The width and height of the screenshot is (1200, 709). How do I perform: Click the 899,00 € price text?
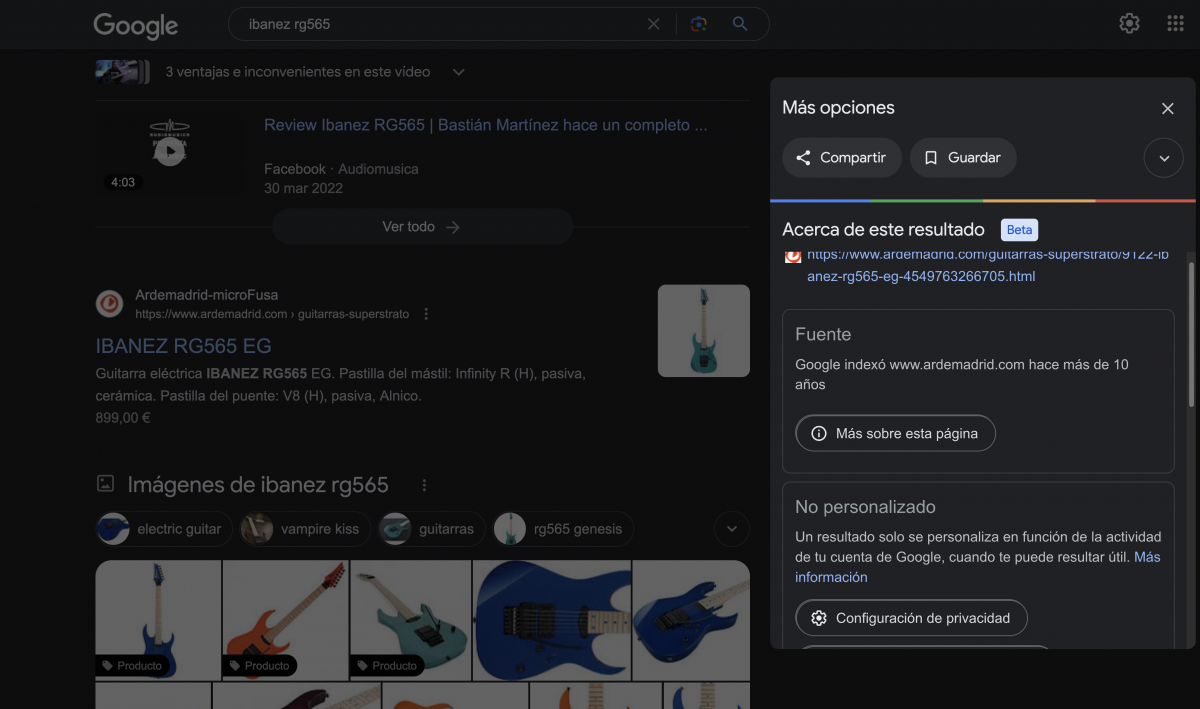(123, 418)
